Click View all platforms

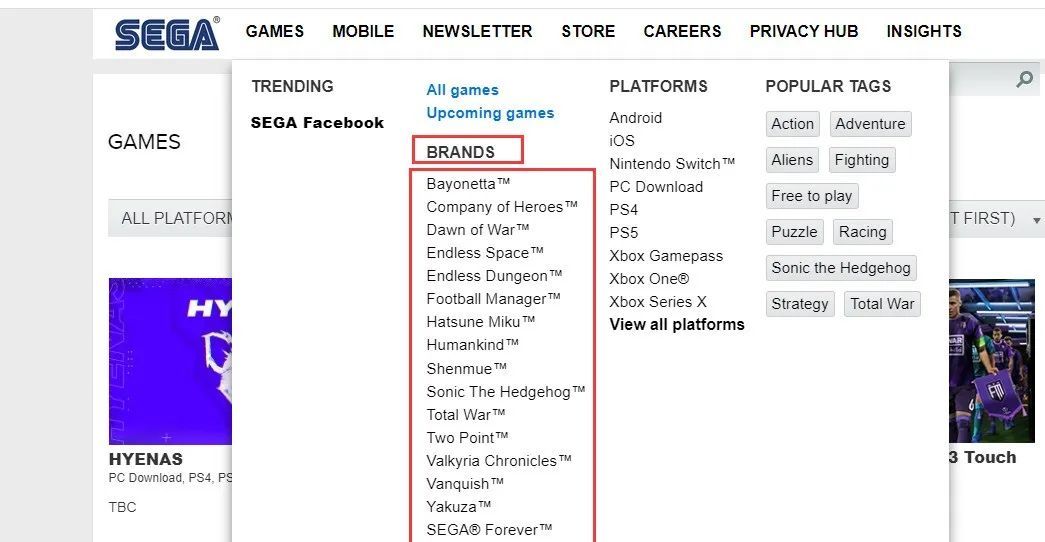point(677,325)
